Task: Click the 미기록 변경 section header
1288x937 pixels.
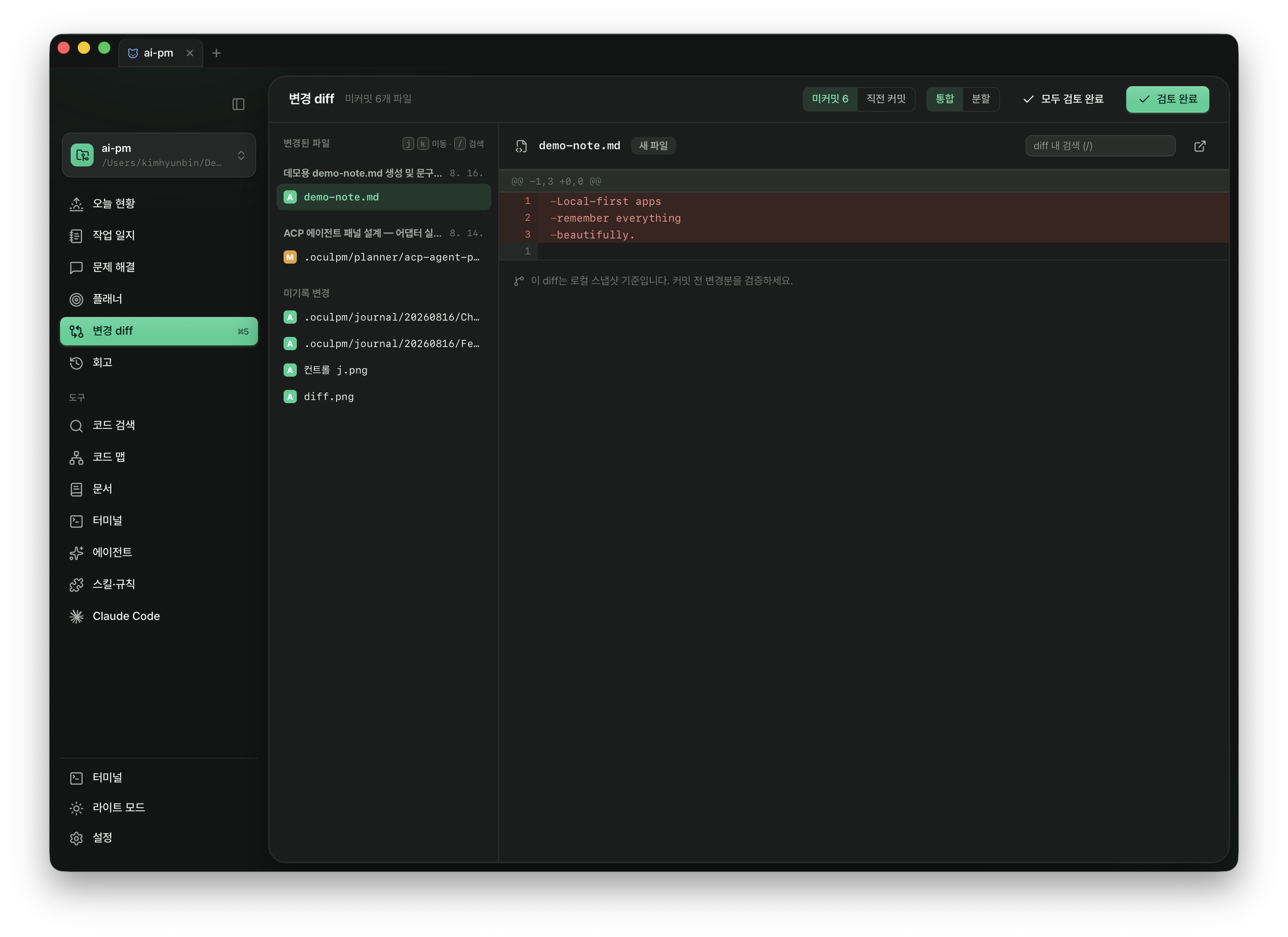Action: 306,293
